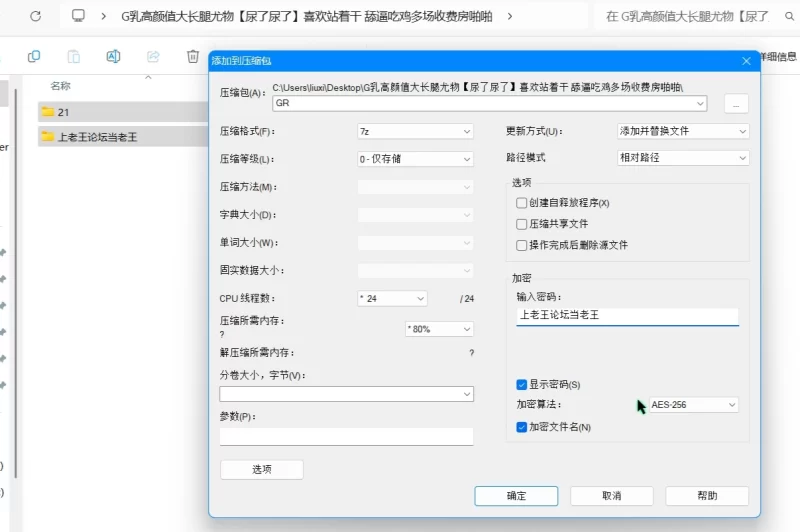The height and width of the screenshot is (532, 800).
Task: Close the 添加到压缩包 dialog
Action: pyautogui.click(x=746, y=61)
